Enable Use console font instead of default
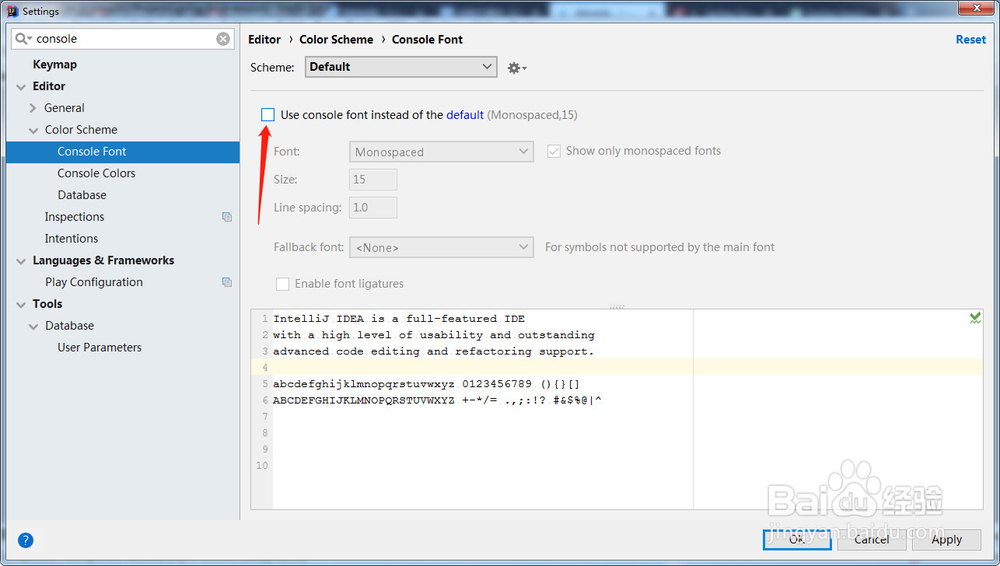Image resolution: width=1000 pixels, height=566 pixels. 268,115
